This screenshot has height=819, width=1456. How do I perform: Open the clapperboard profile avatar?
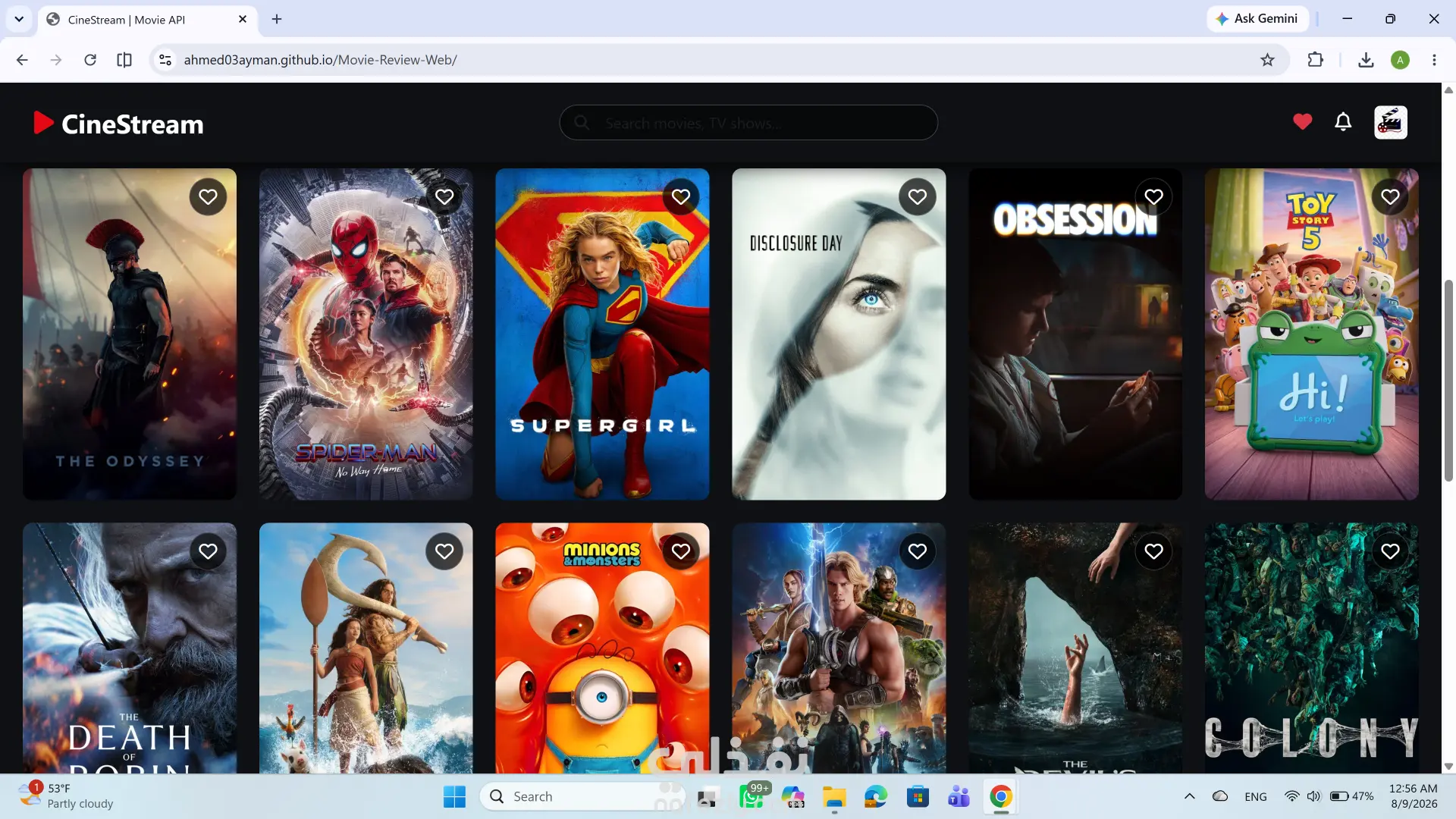1391,122
